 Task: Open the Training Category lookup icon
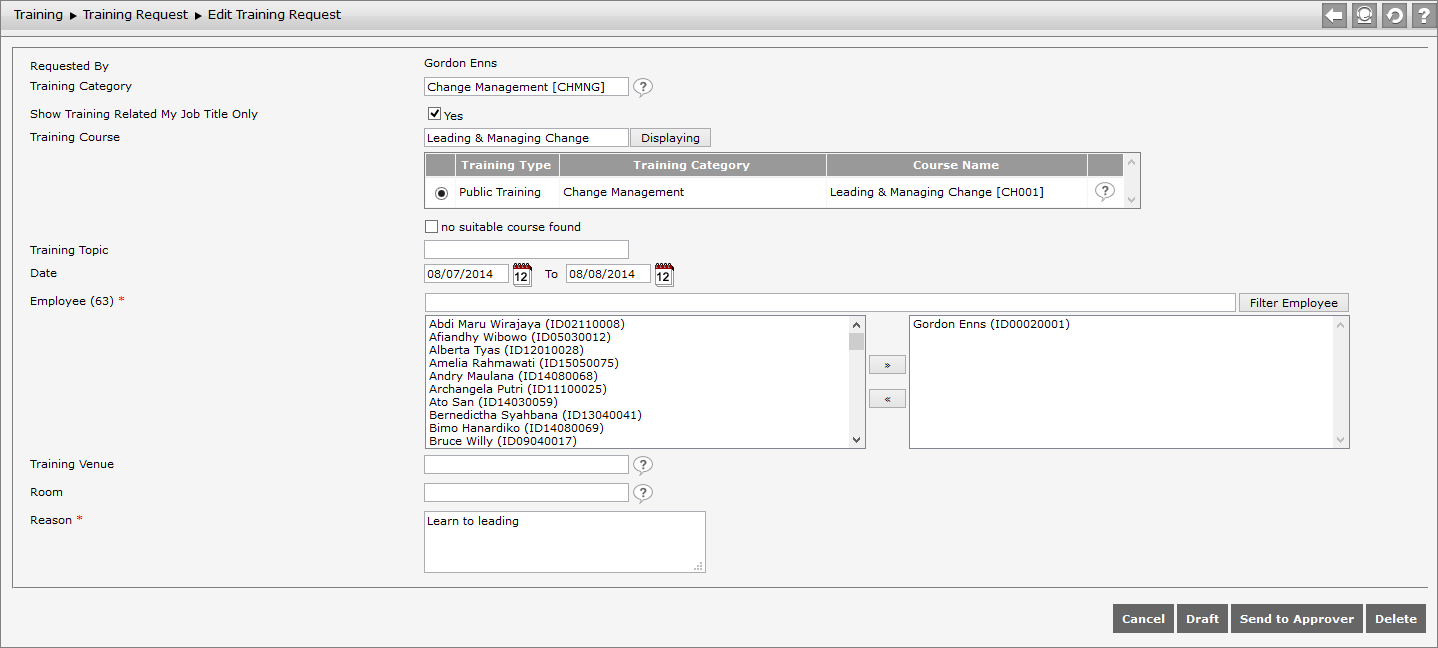pos(643,87)
